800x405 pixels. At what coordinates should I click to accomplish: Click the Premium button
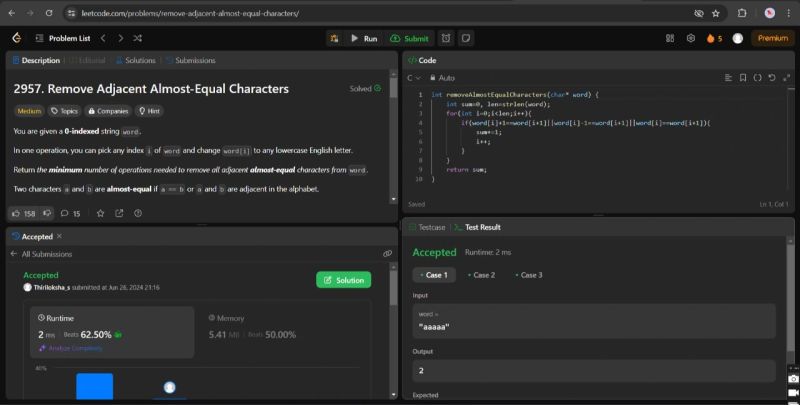(772, 38)
